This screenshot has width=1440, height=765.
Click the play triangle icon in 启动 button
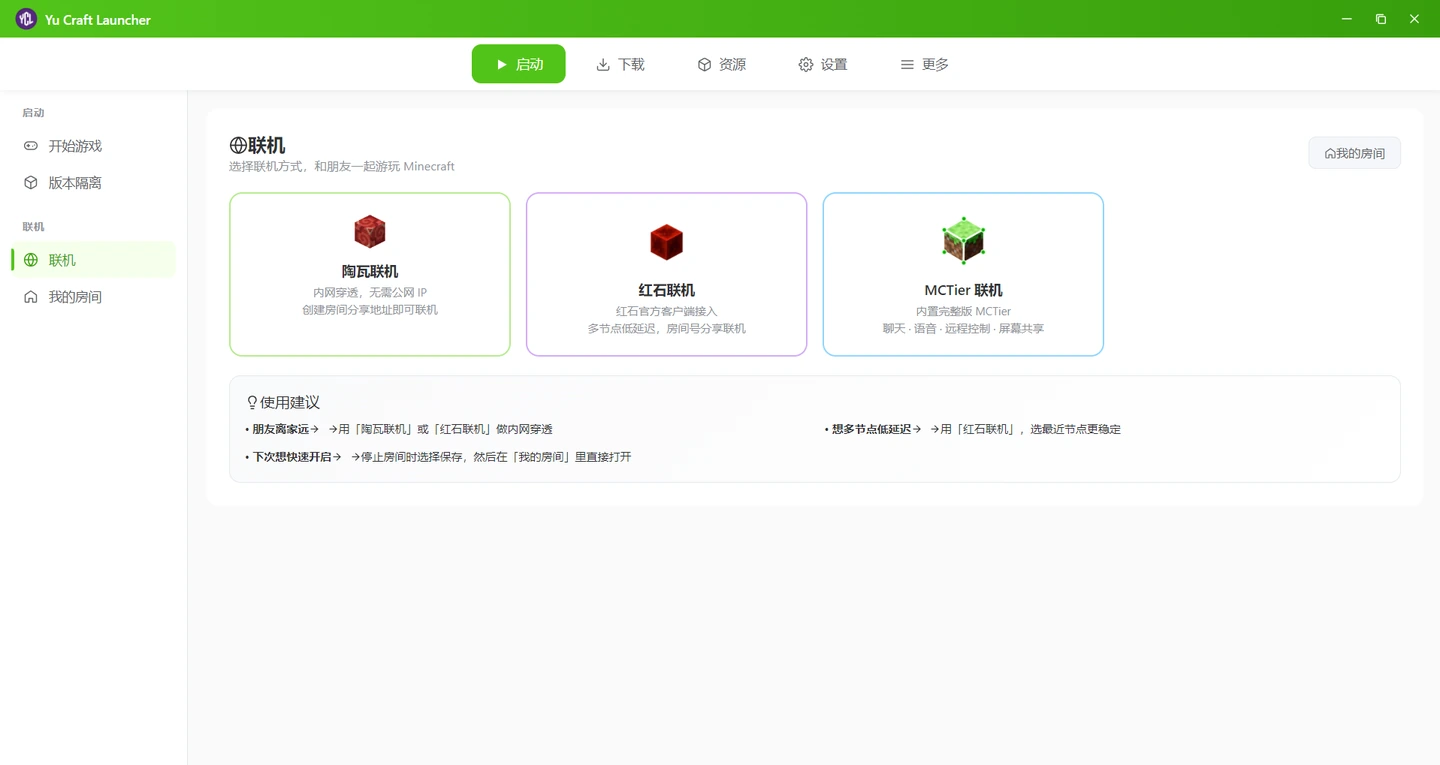tap(502, 64)
